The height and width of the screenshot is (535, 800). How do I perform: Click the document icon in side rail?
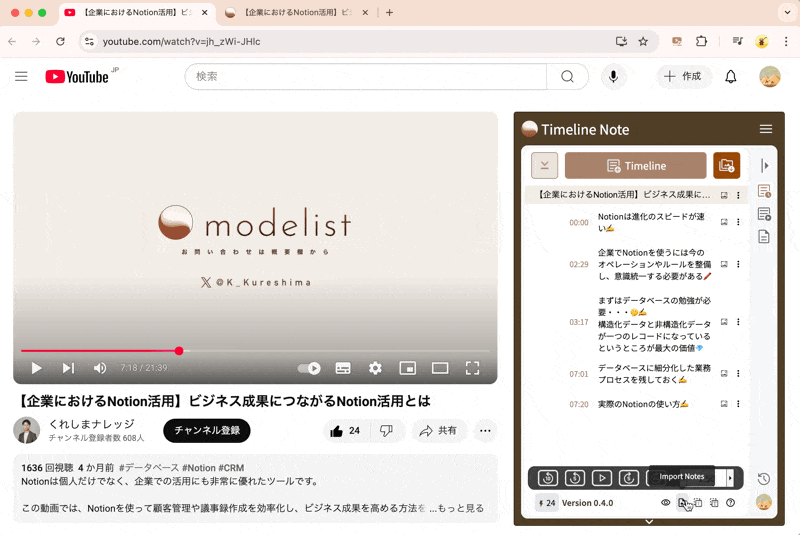(764, 237)
